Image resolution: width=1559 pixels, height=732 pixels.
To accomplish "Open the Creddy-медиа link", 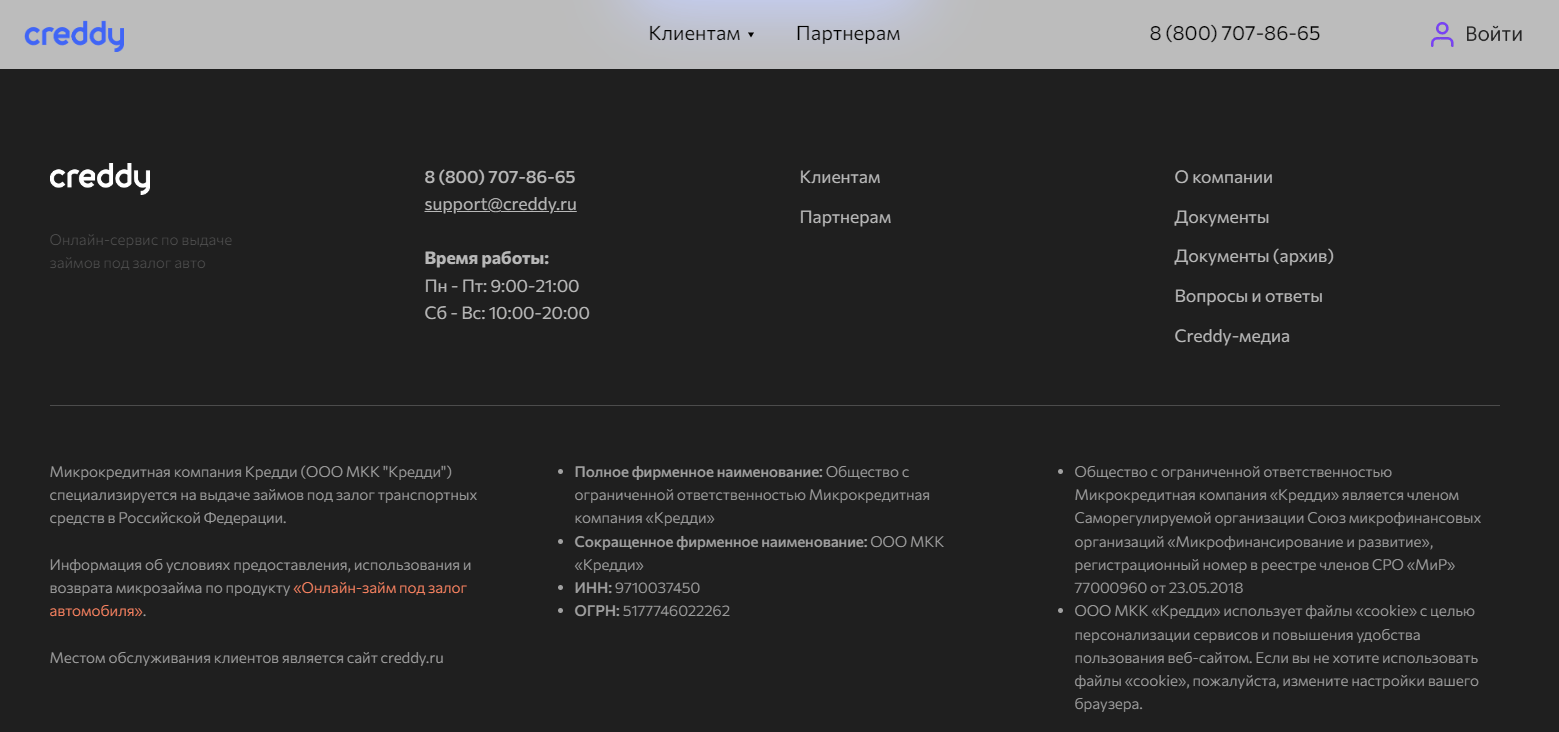I will click(x=1232, y=336).
